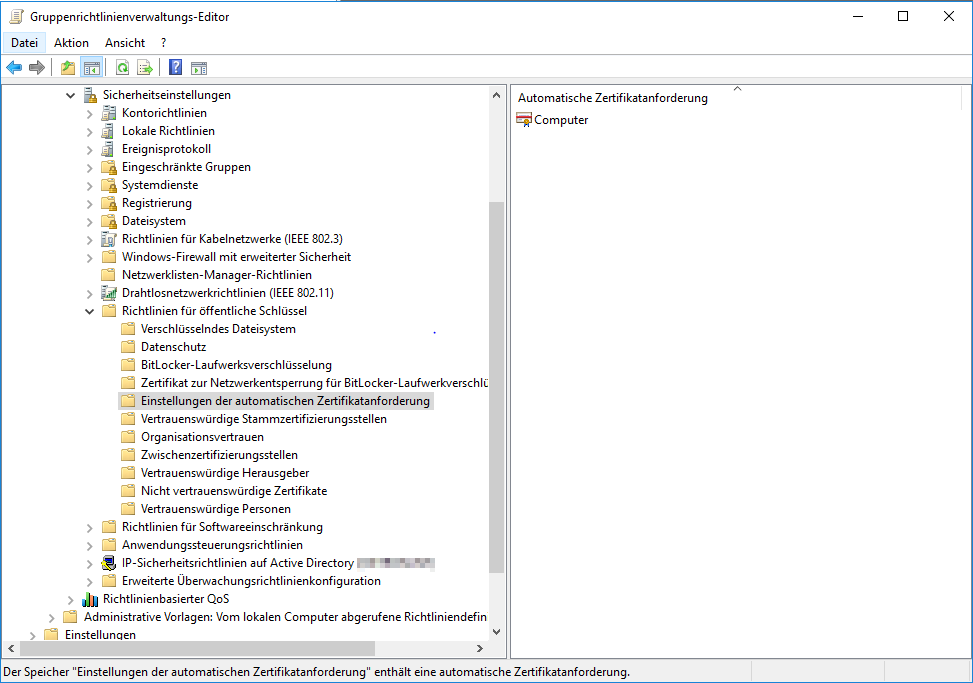Select the Computer certificate request item
The image size is (973, 683).
[x=561, y=120]
